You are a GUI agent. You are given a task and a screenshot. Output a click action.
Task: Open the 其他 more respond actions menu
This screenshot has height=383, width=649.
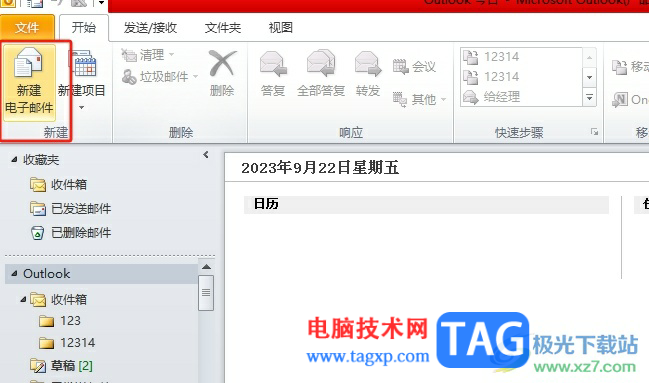(x=419, y=99)
